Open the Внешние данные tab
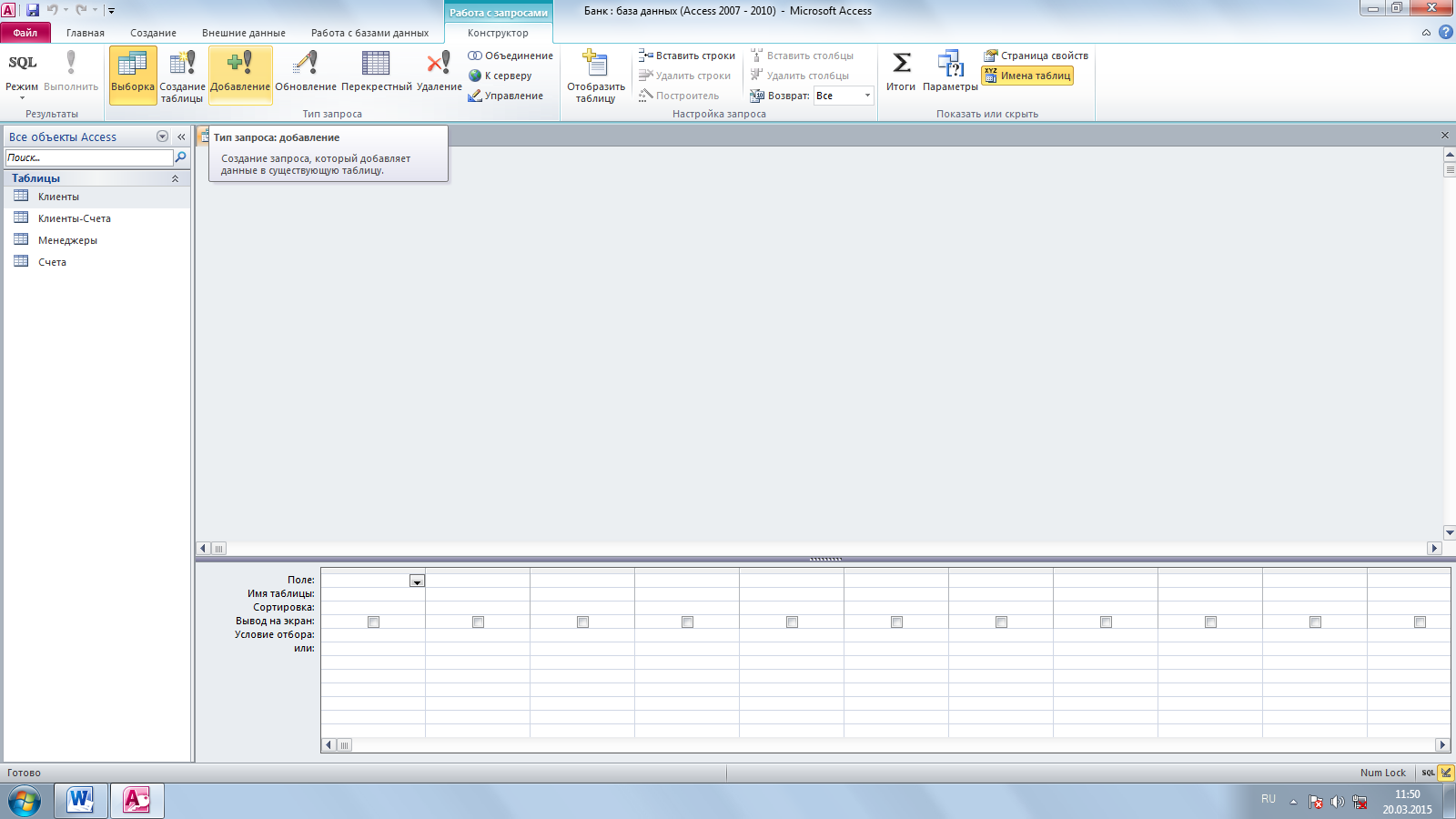This screenshot has height=819, width=1456. tap(244, 33)
